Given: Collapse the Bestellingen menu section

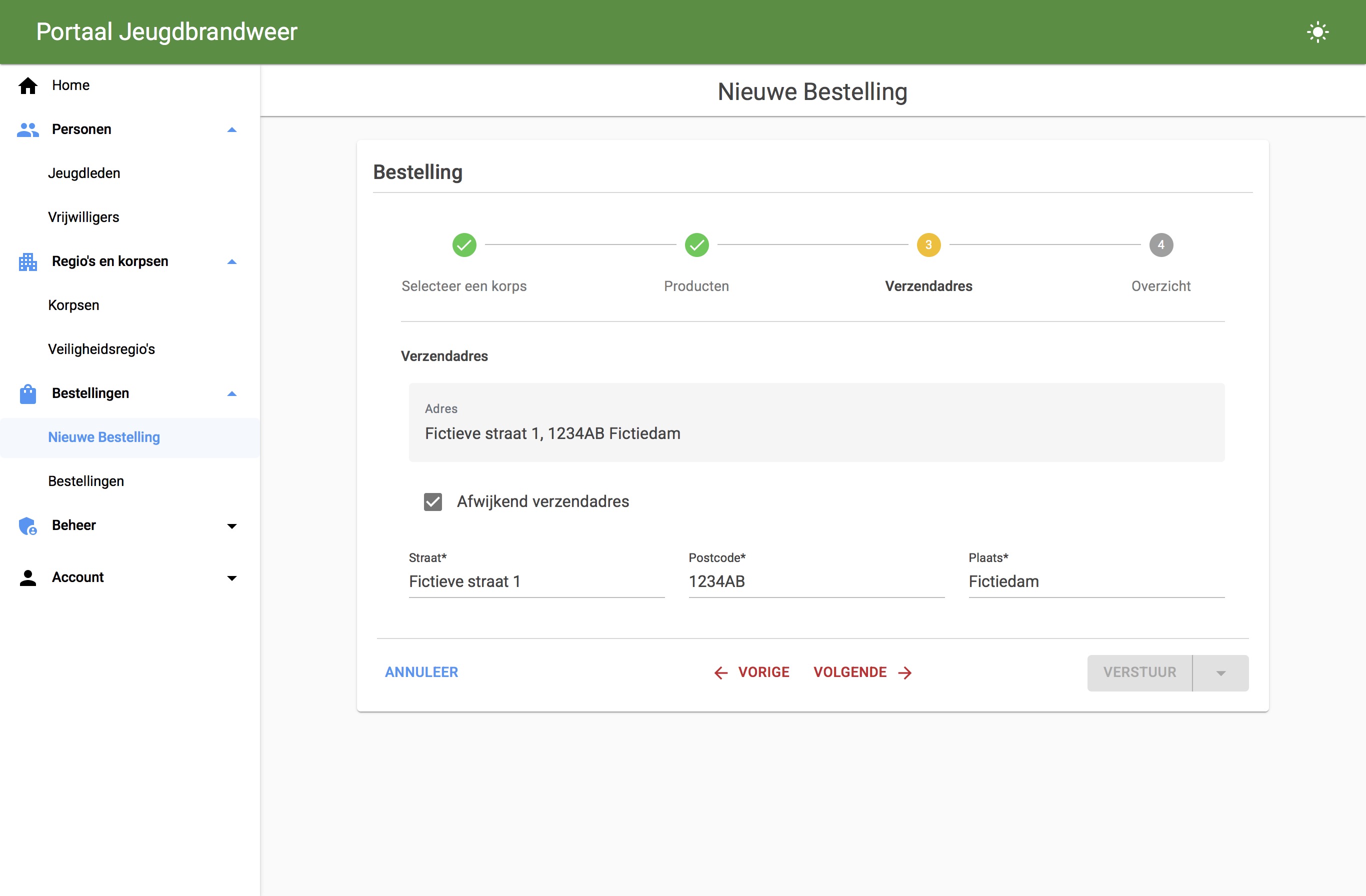Looking at the screenshot, I should [232, 394].
